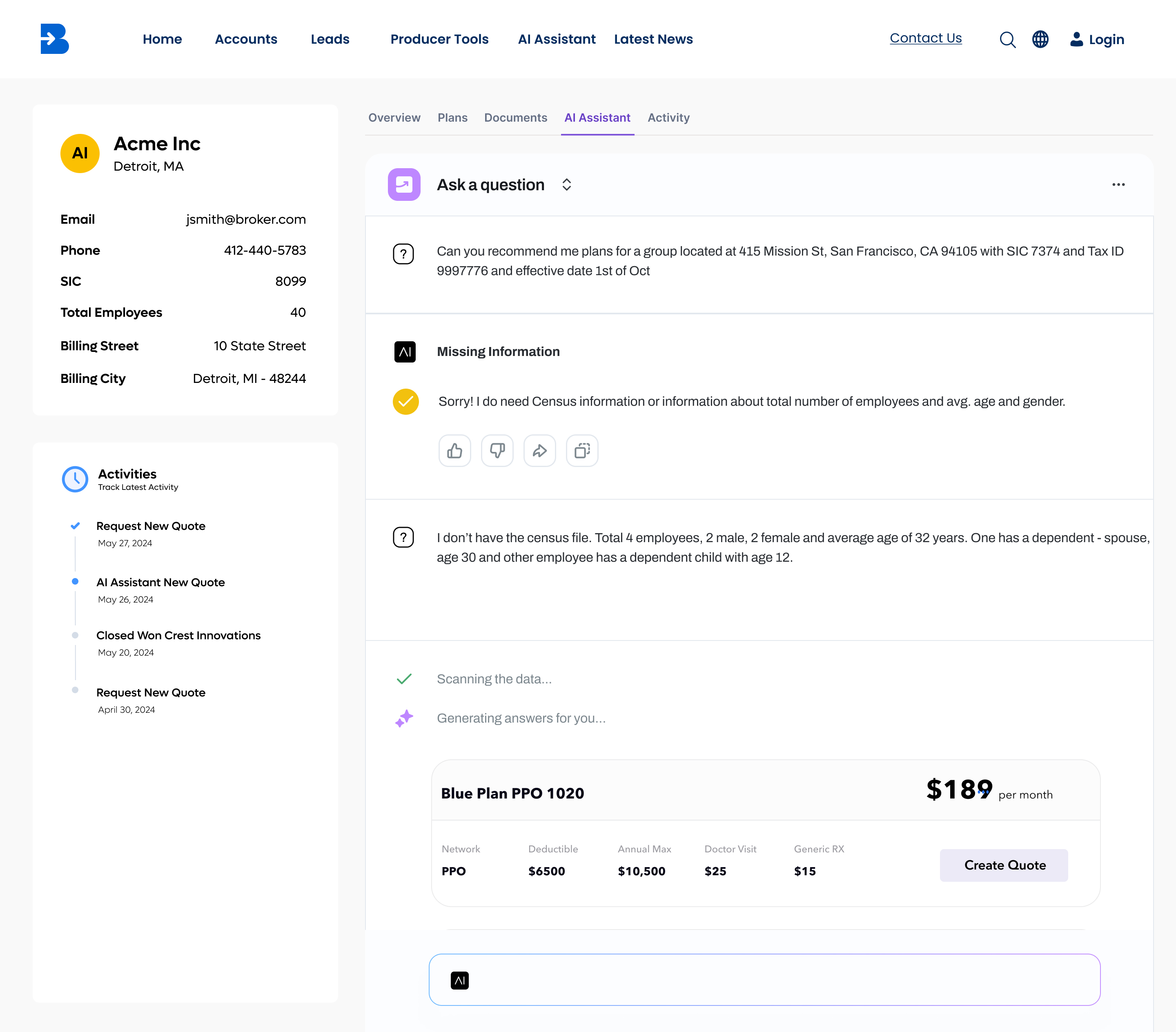Click the thumbs up feedback icon
Image resolution: width=1176 pixels, height=1032 pixels.
[x=454, y=450]
